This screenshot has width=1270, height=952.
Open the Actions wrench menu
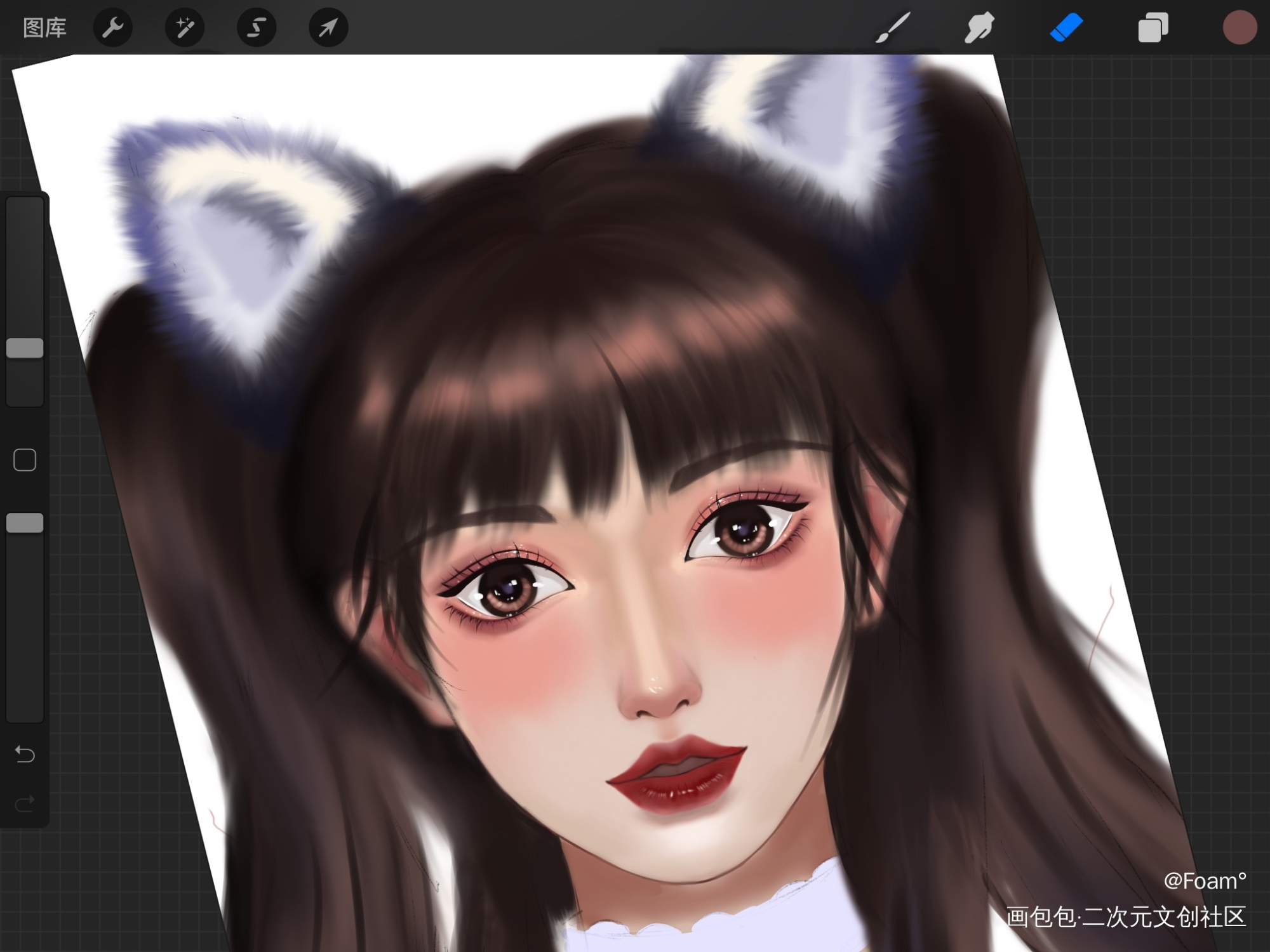113,28
